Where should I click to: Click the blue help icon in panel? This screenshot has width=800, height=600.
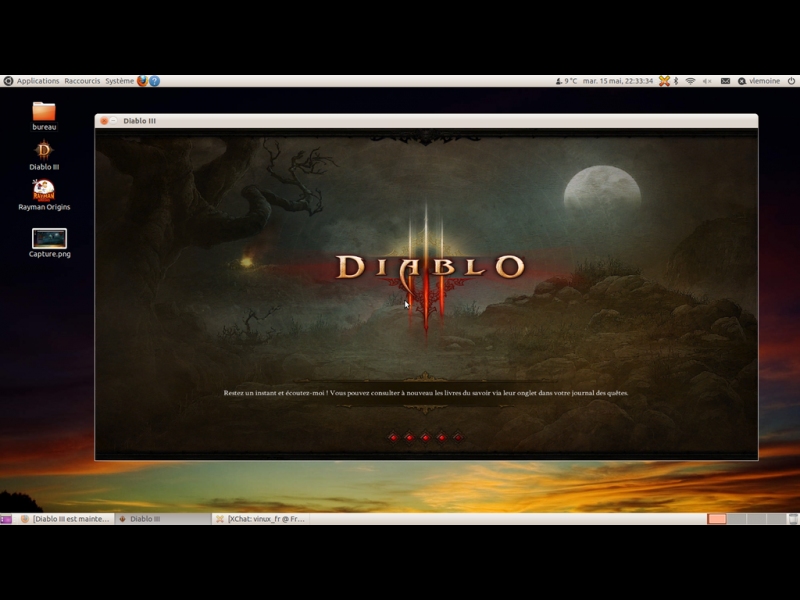tap(154, 81)
